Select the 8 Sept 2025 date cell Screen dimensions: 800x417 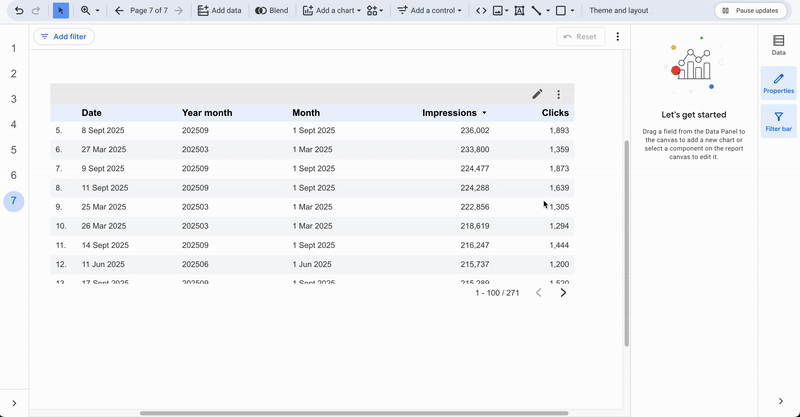click(103, 130)
